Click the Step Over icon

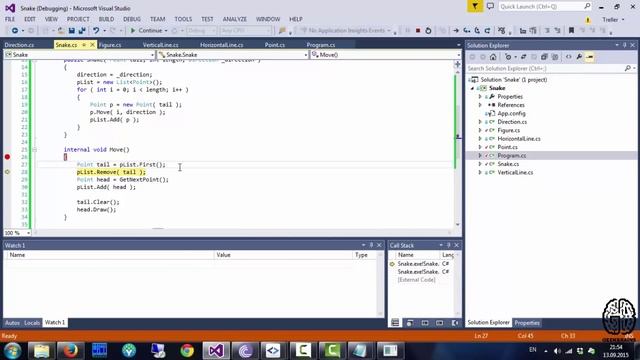tap(477, 31)
